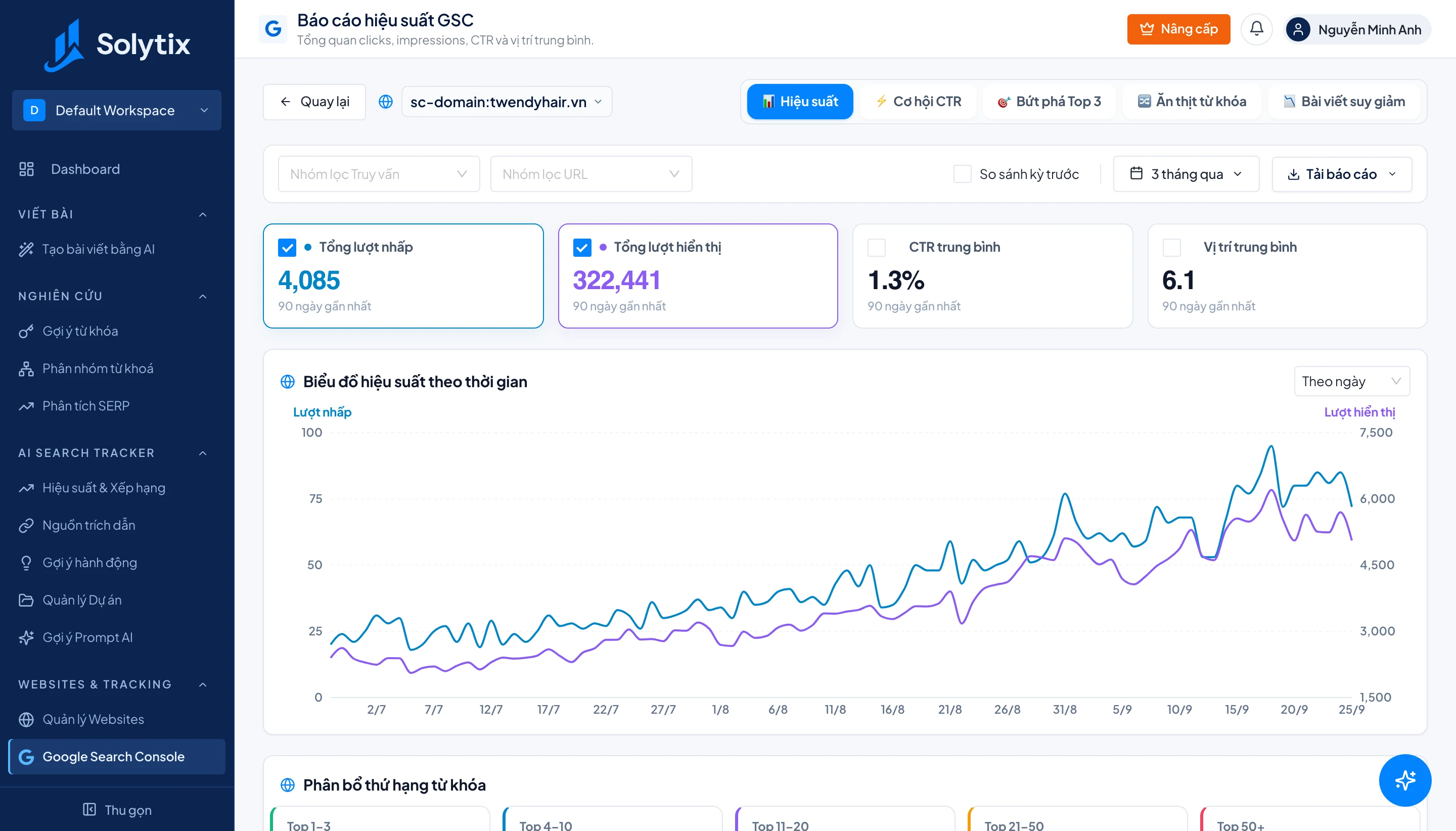
Task: Click the target icon on Bứt phá Top 3
Action: tap(1004, 102)
